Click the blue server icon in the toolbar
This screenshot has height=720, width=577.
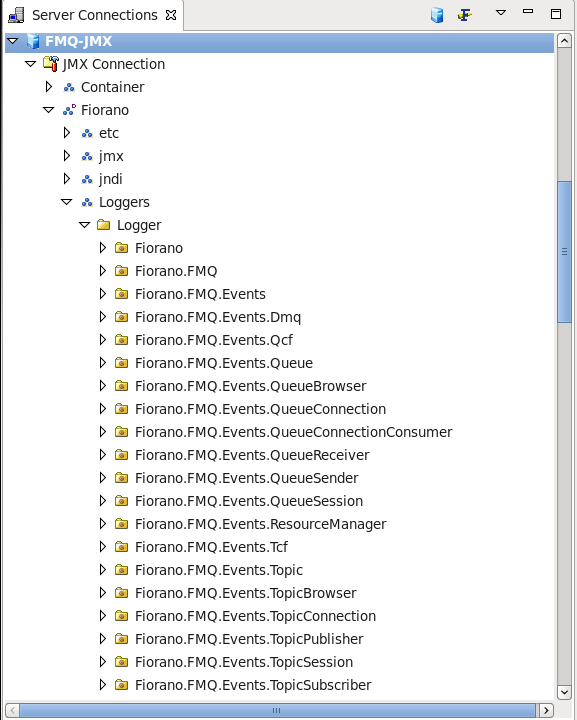437,15
